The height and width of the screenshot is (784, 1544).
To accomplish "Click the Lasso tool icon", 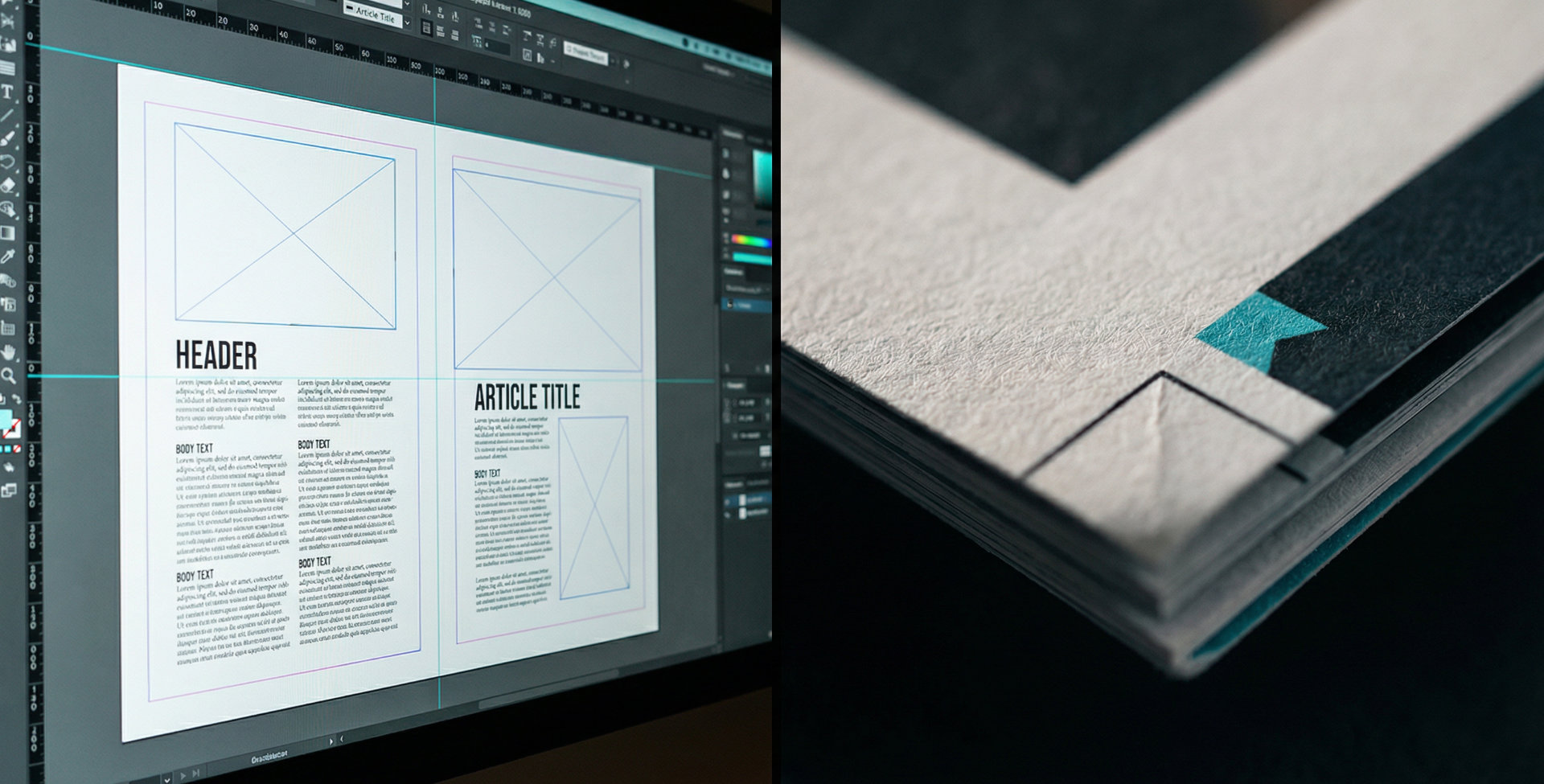I will 8,162.
